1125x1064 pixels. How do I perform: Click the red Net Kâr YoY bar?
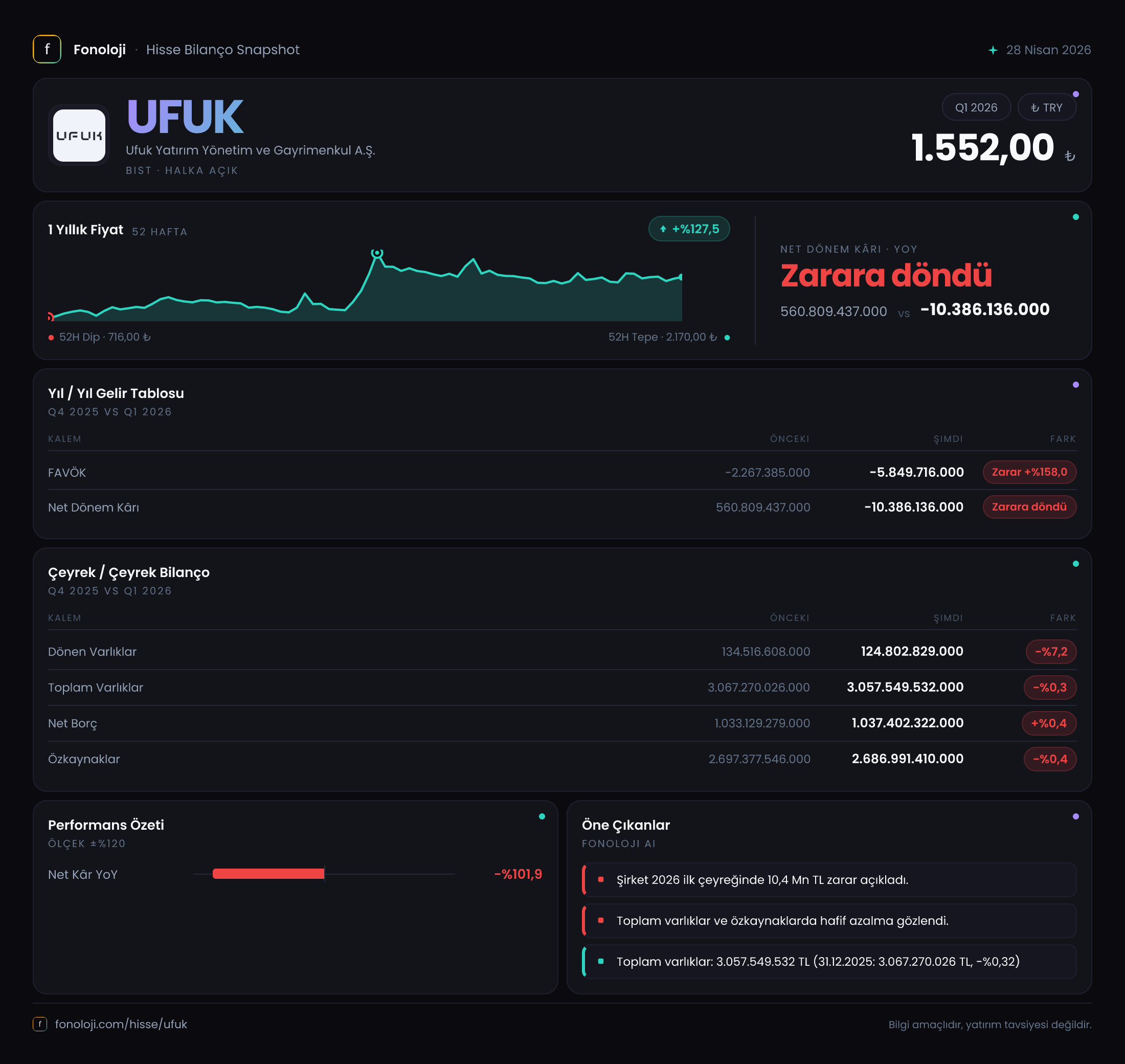tap(268, 874)
